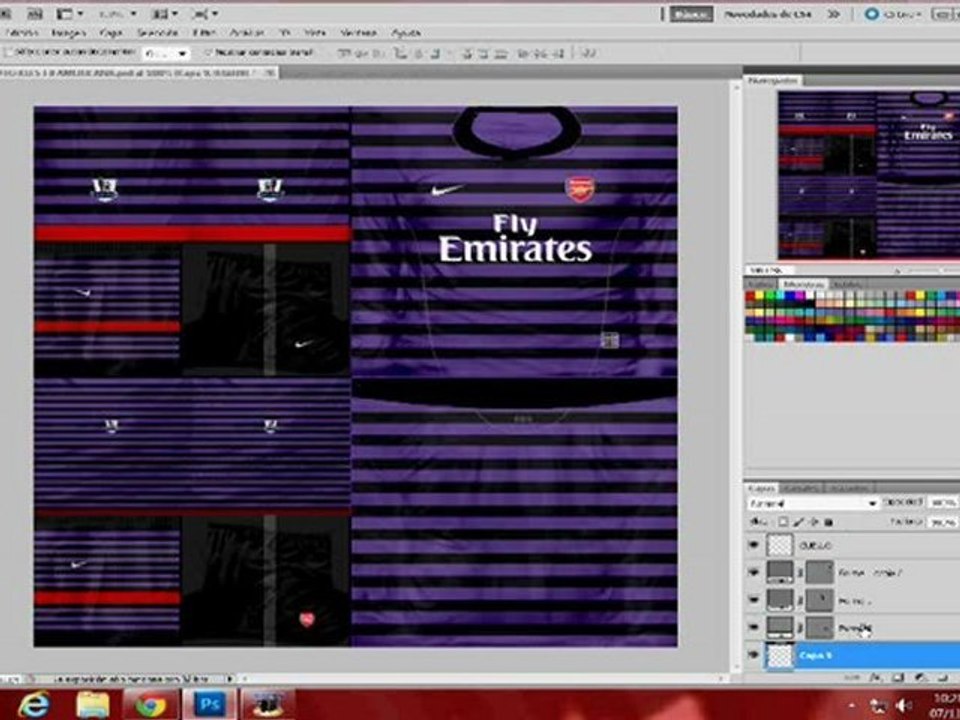This screenshot has width=960, height=720.
Task: Open Internet Explorer from the taskbar
Action: 33,705
